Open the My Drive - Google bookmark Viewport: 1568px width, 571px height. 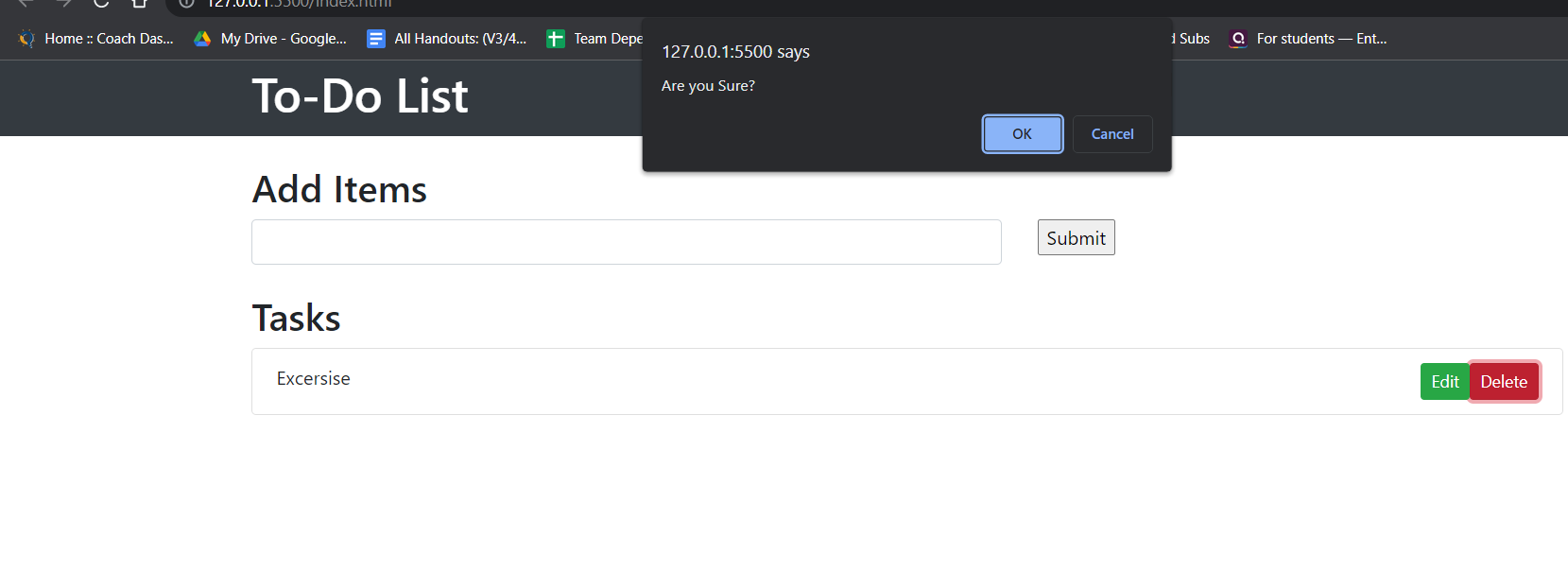270,39
